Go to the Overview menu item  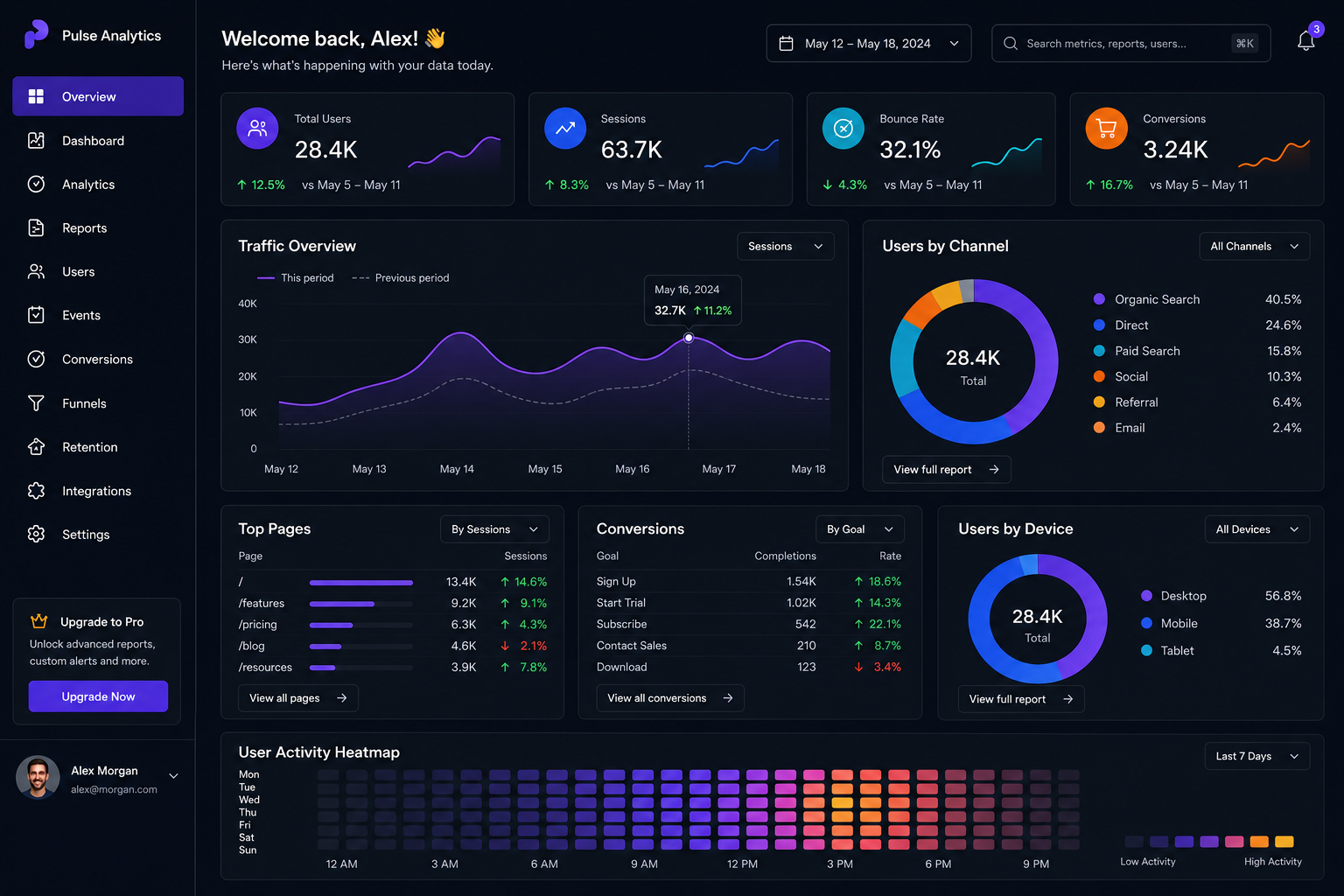point(98,96)
